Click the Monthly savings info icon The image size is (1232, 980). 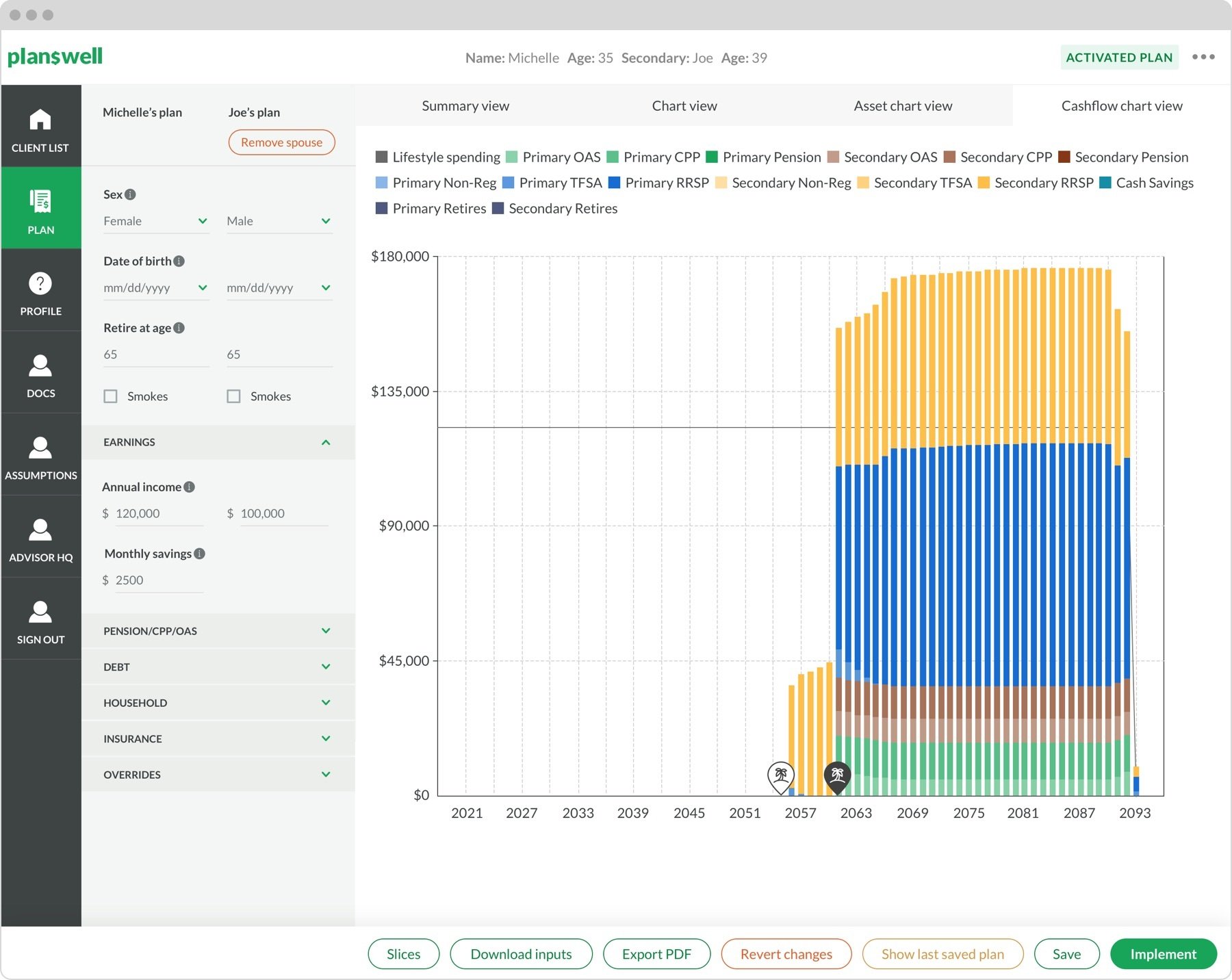pyautogui.click(x=199, y=554)
